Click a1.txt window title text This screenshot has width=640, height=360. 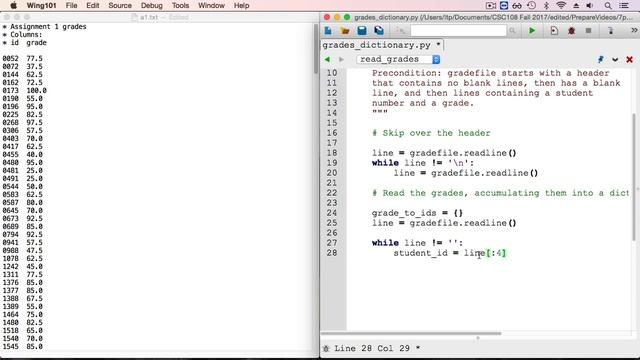tap(149, 17)
